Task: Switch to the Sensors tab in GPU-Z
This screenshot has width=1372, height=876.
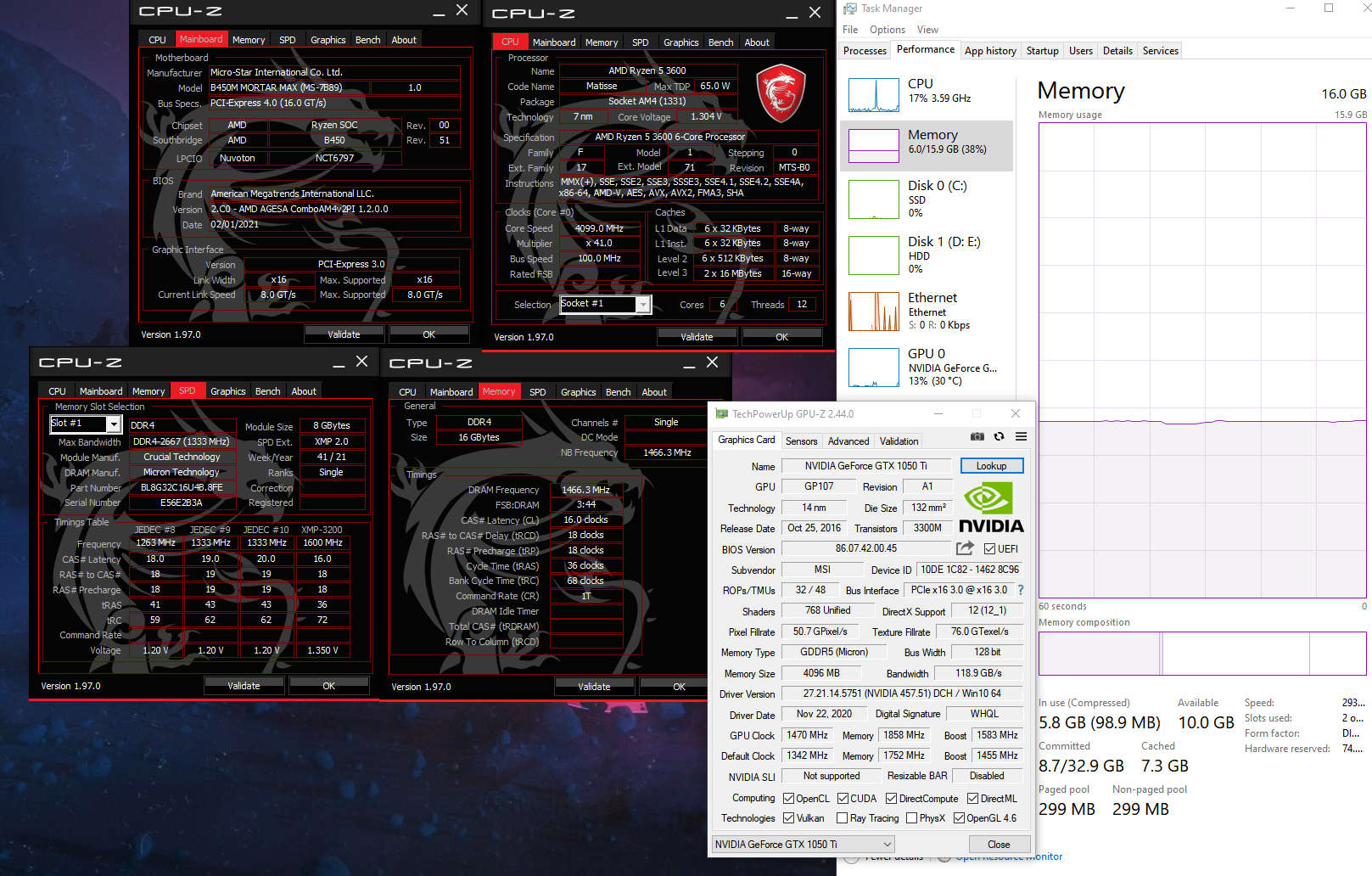Action: pyautogui.click(x=801, y=441)
